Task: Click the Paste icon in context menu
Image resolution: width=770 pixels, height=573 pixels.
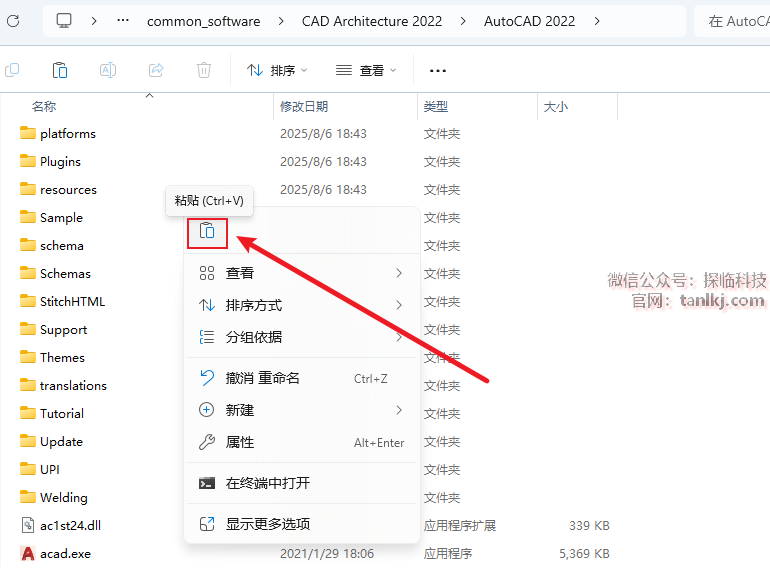Action: pos(207,231)
